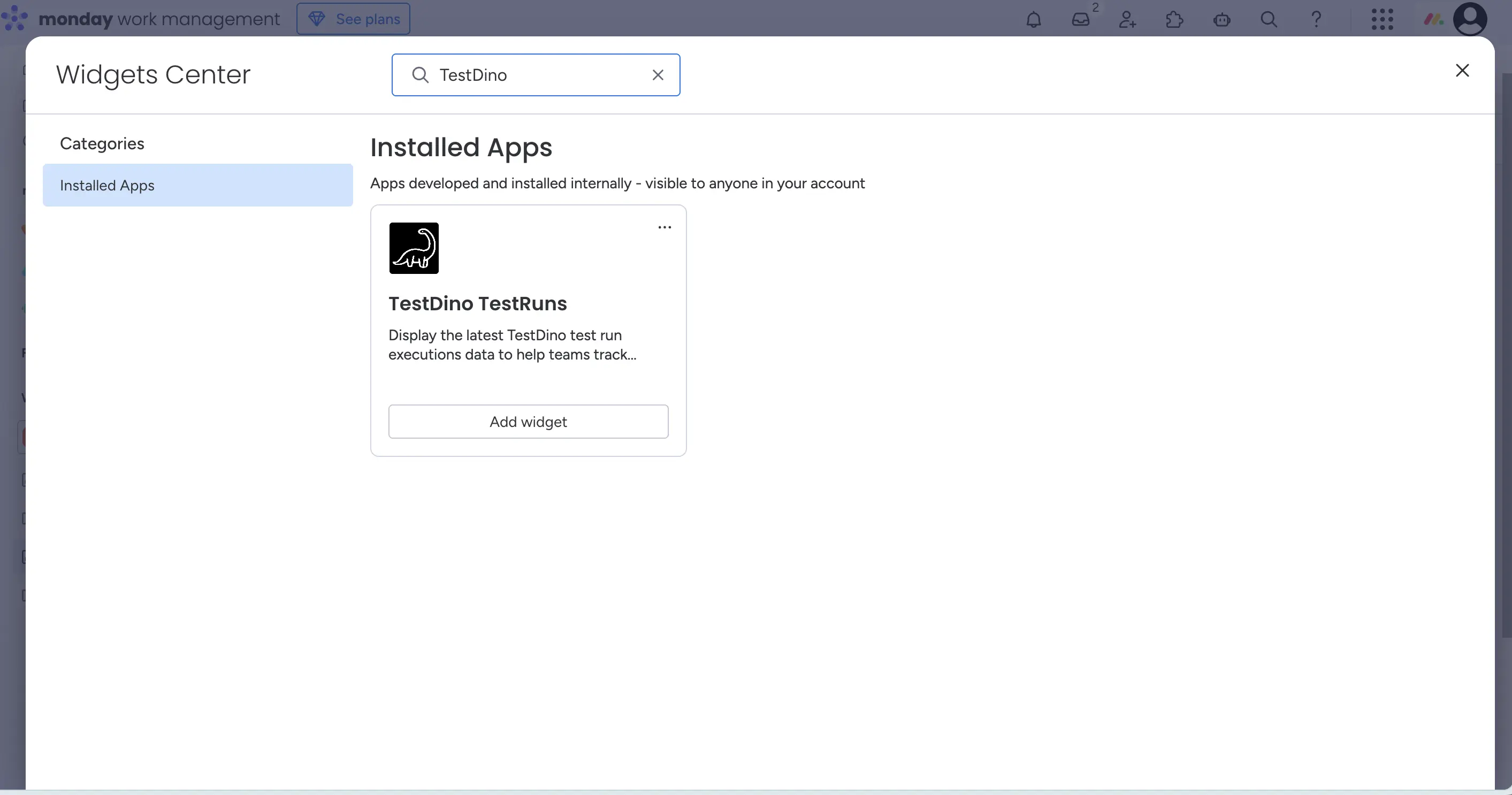Click the Installed Apps heading
Viewport: 1512px width, 795px height.
click(x=461, y=147)
